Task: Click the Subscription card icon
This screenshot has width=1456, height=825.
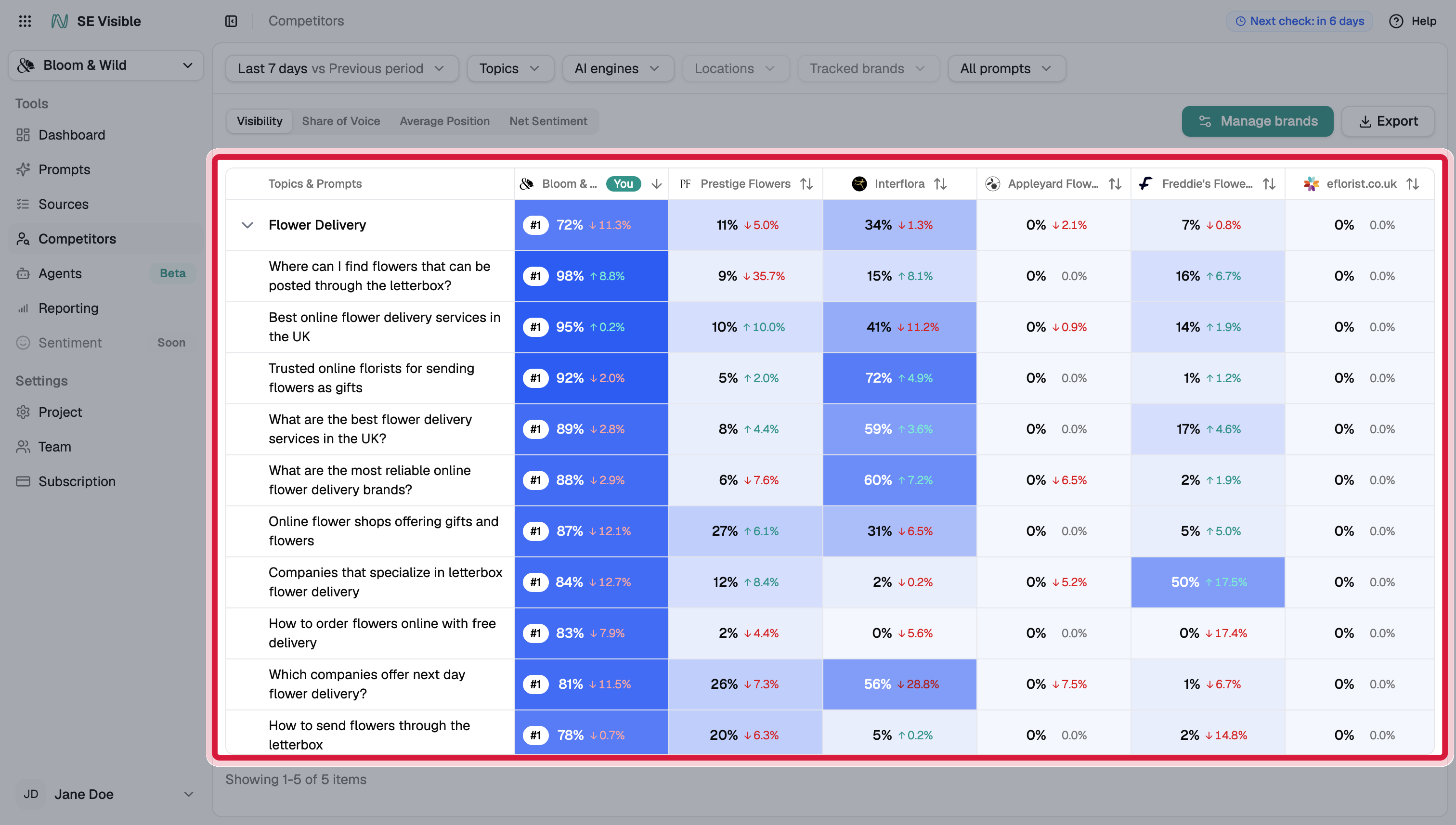Action: tap(23, 481)
